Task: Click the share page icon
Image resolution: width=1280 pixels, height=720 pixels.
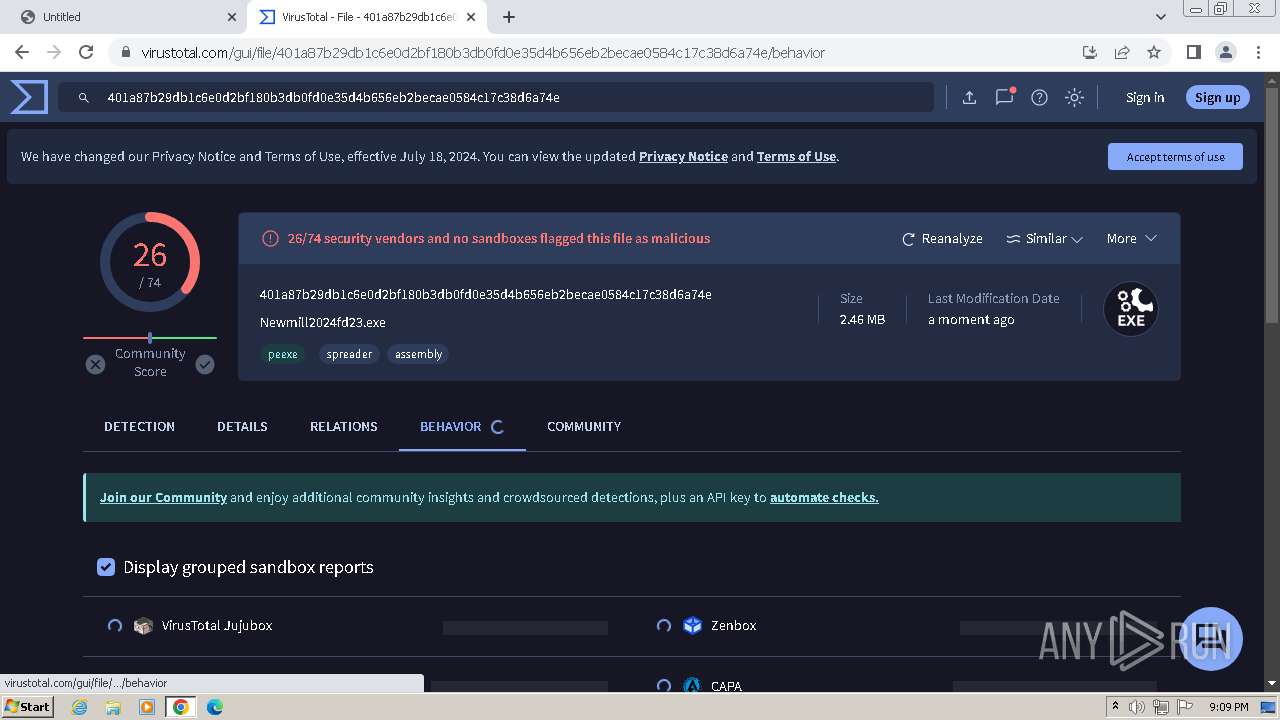Action: click(1122, 52)
